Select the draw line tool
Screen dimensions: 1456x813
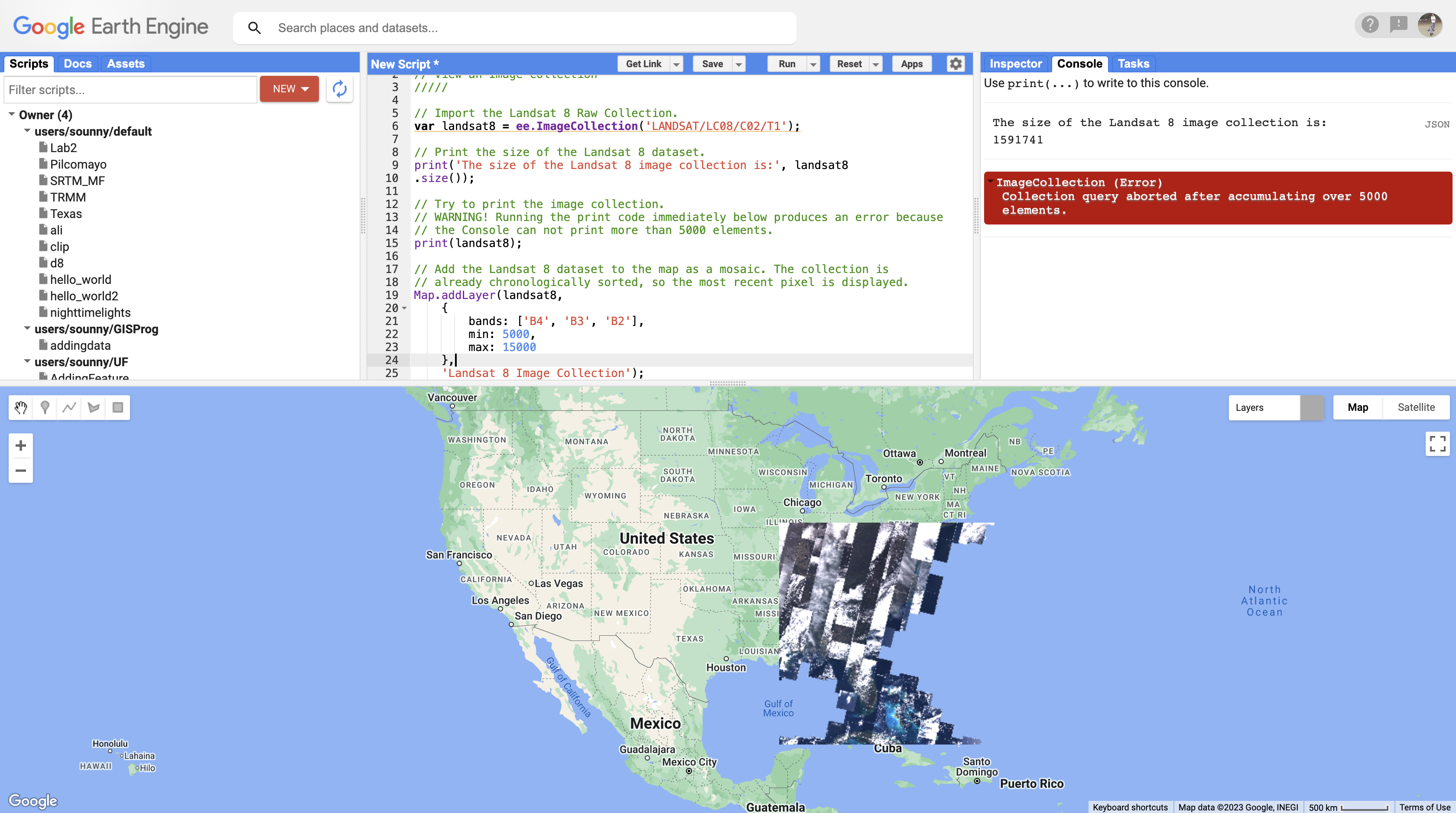[69, 407]
